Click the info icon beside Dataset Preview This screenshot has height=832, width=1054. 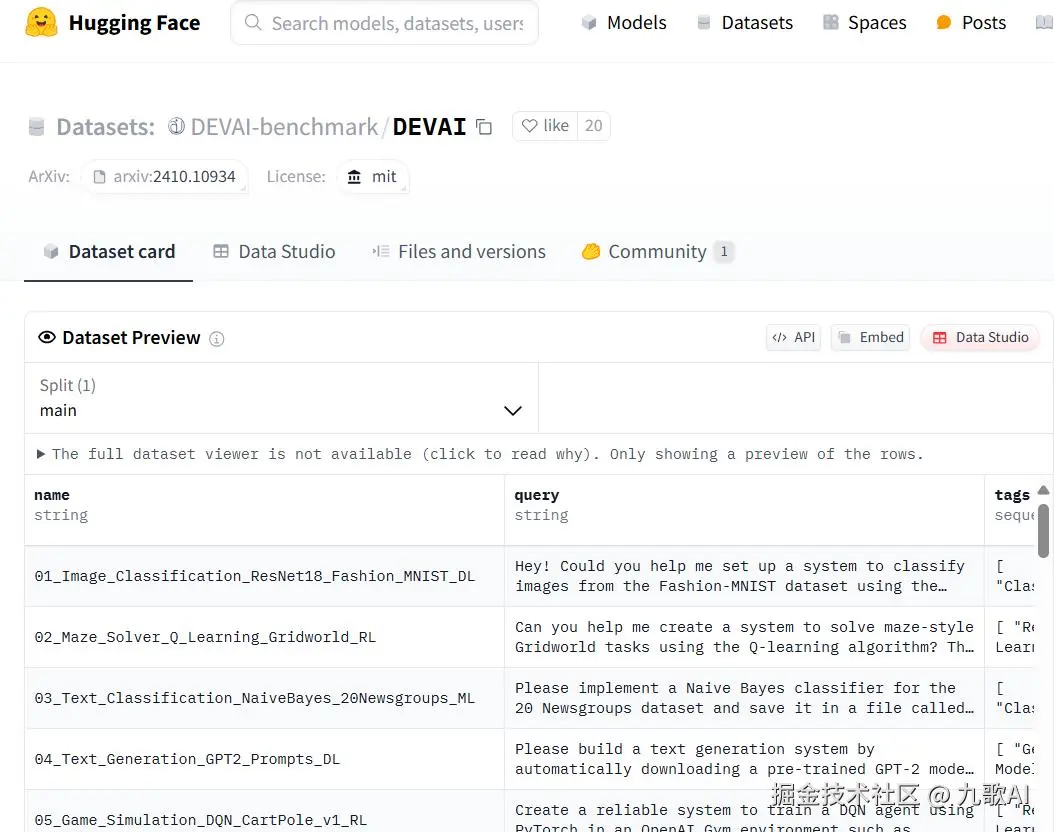(216, 339)
